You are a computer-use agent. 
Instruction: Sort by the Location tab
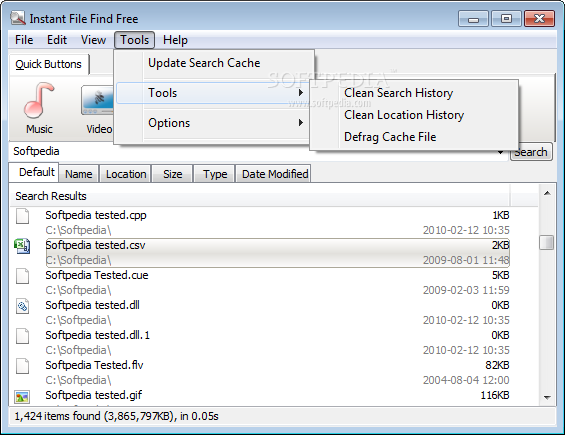(x=126, y=174)
